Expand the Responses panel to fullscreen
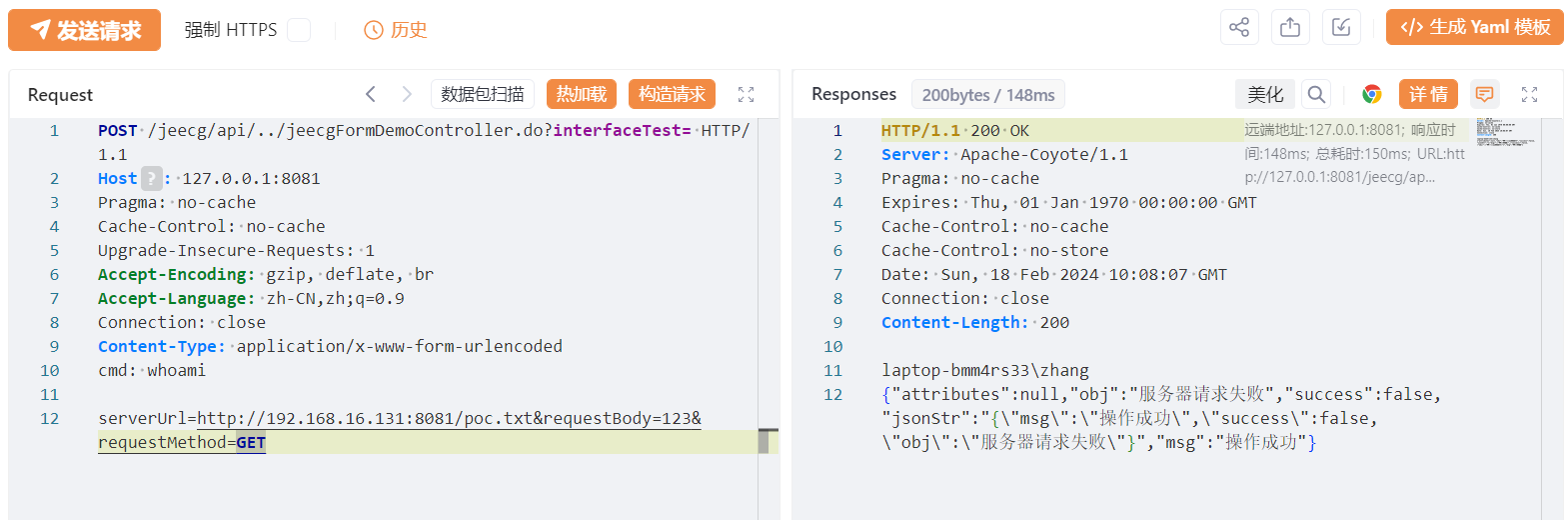The image size is (1568, 520). pyautogui.click(x=1529, y=94)
